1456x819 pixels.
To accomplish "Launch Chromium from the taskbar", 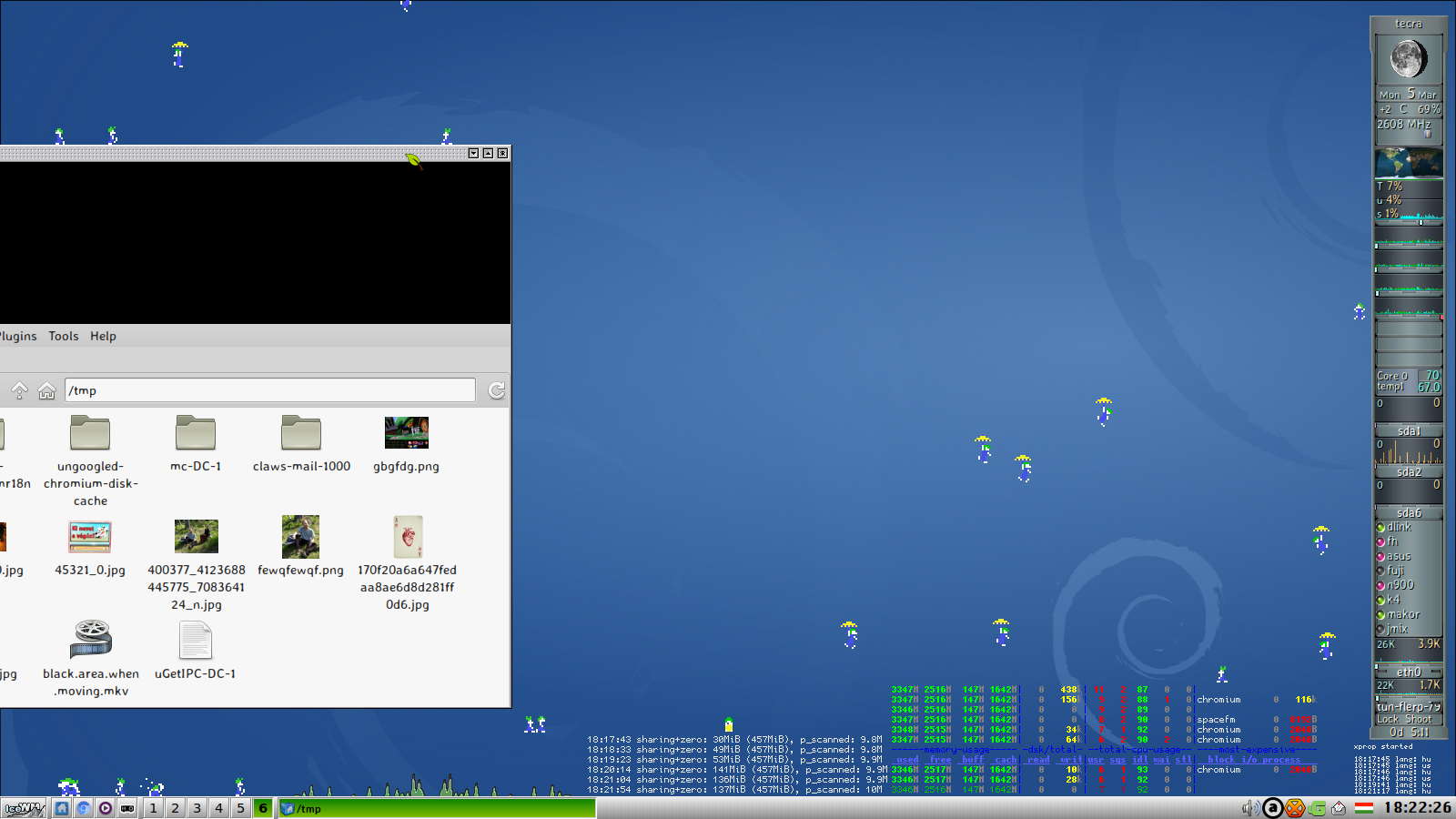I will (84, 808).
